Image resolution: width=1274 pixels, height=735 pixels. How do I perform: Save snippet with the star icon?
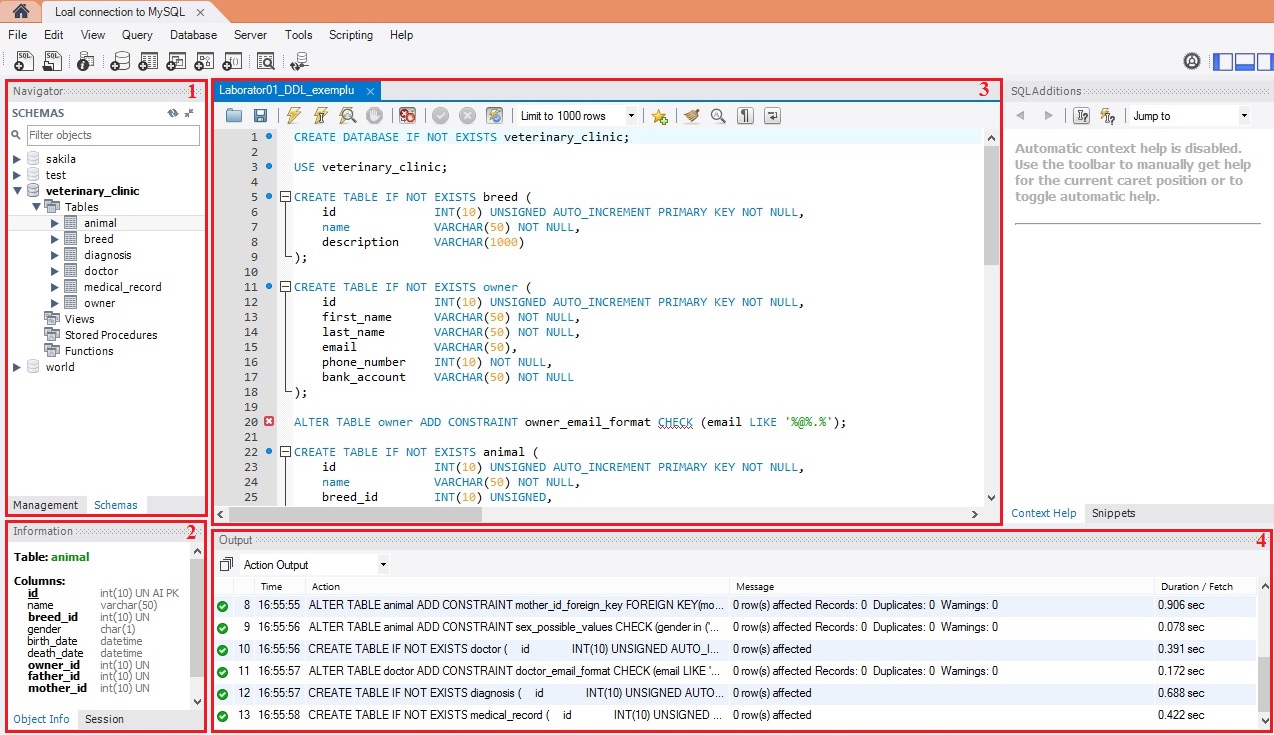click(659, 116)
